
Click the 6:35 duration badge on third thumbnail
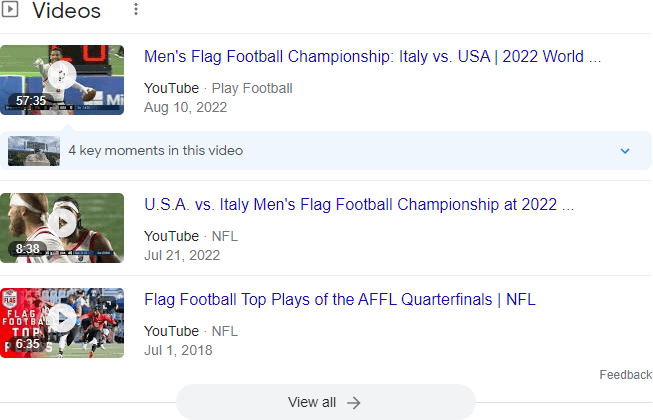coord(27,343)
